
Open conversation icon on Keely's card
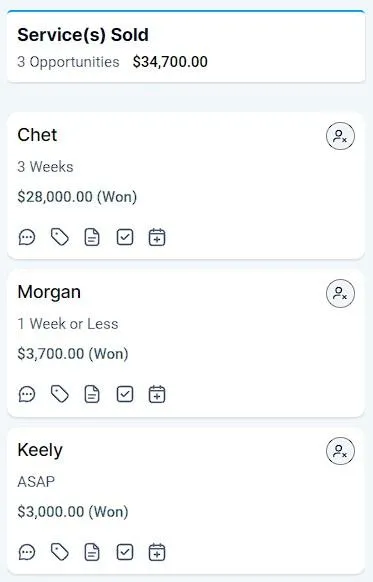pyautogui.click(x=27, y=552)
